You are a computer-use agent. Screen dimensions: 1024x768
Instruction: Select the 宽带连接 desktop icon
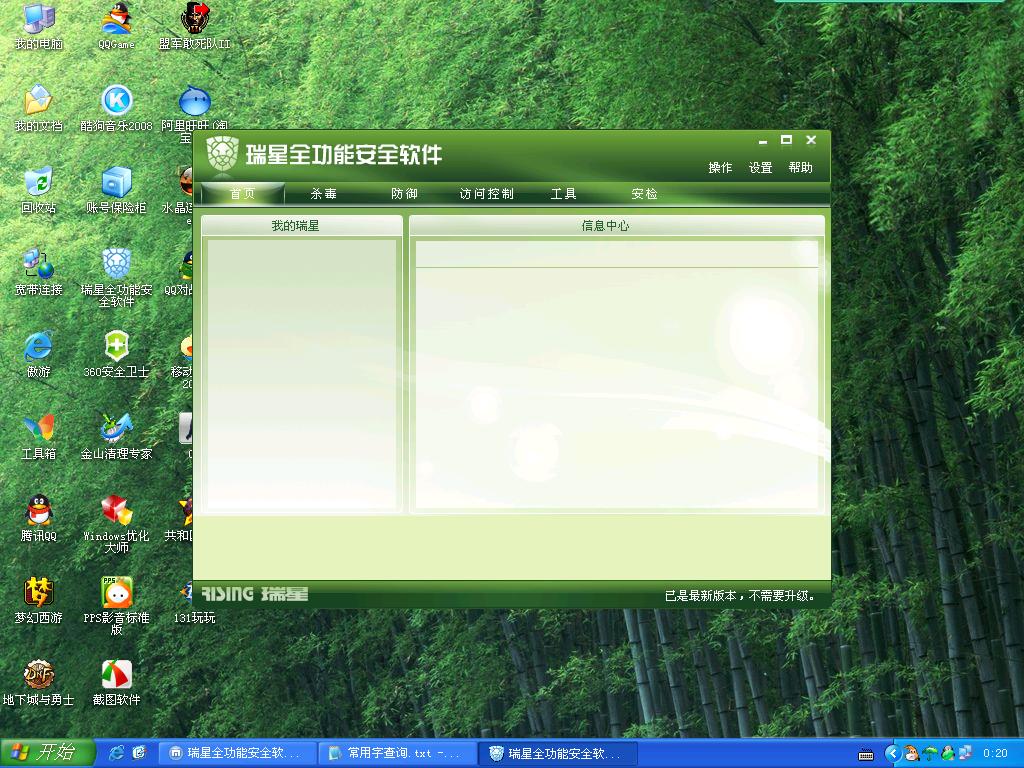[39, 272]
